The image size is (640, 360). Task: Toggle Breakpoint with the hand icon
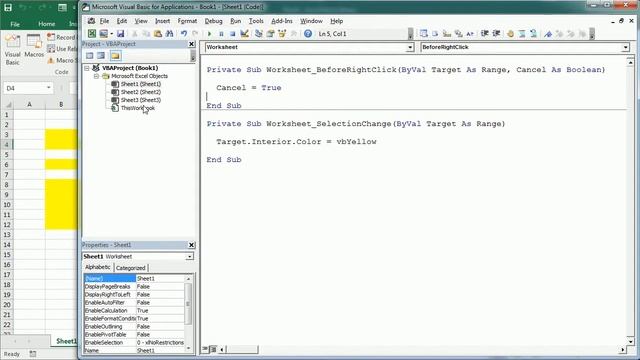coord(510,33)
